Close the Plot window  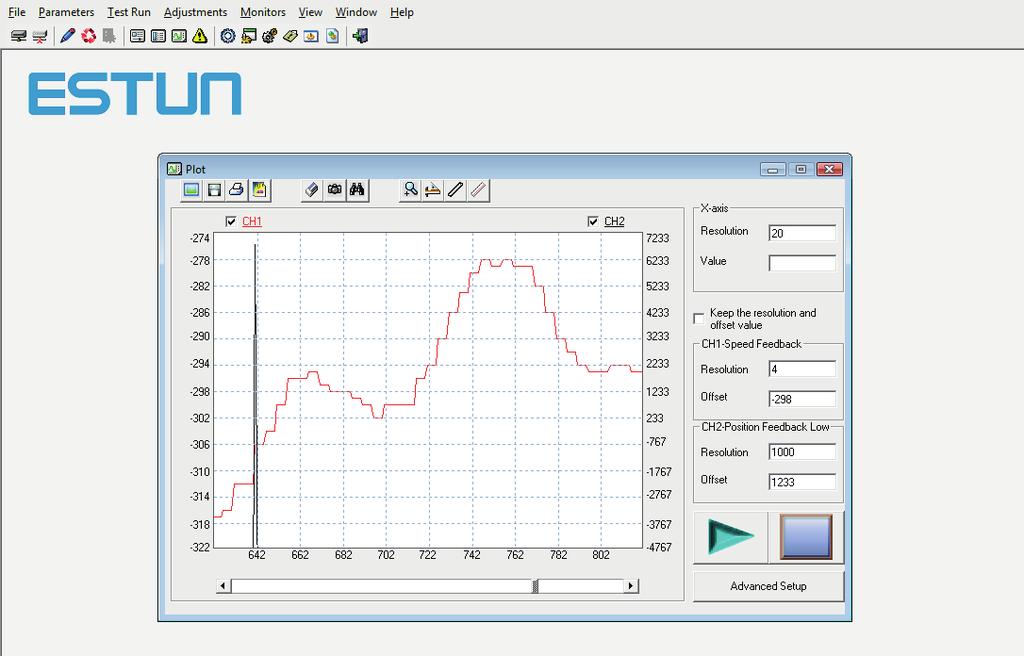tap(829, 169)
